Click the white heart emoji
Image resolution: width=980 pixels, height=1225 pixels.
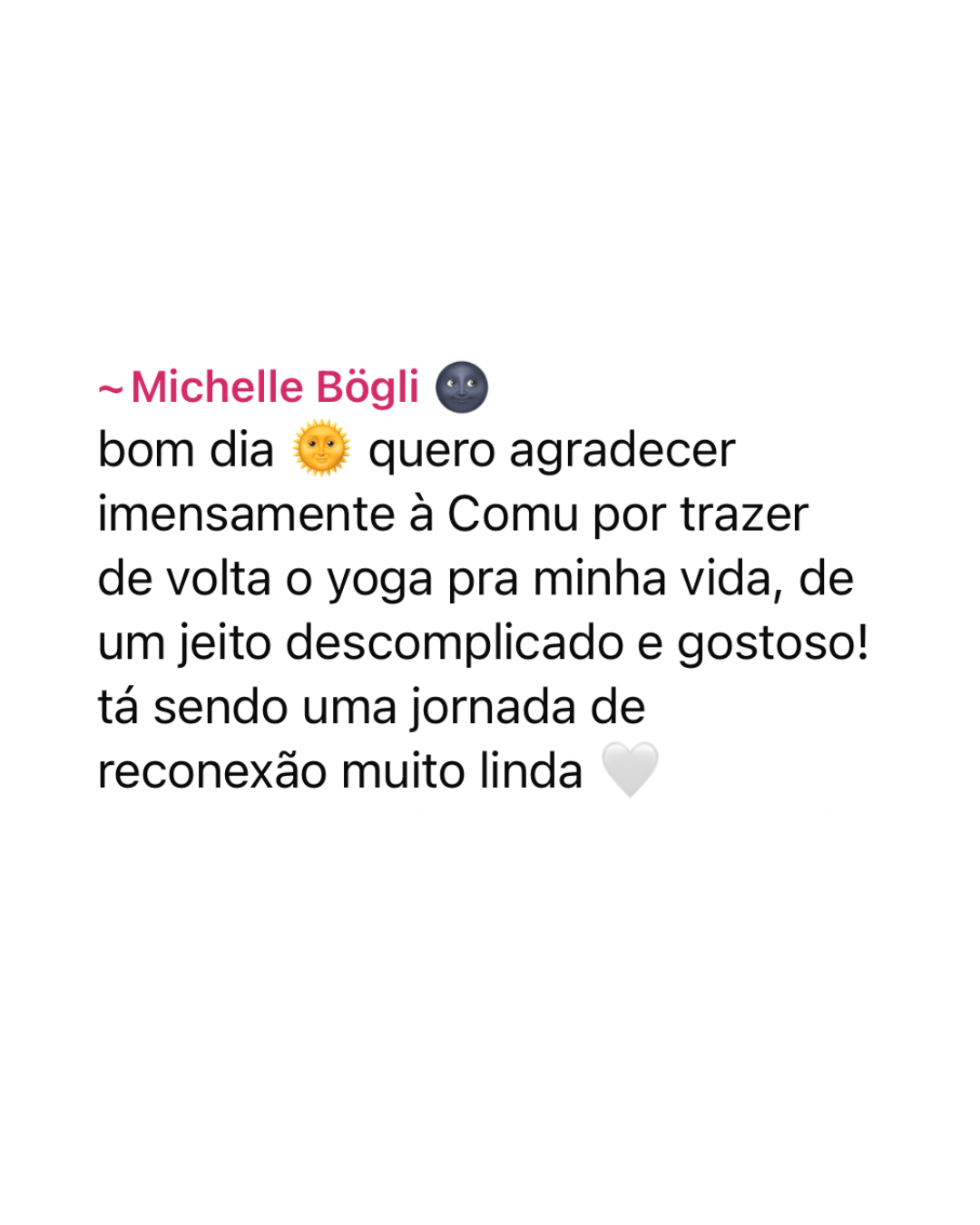tap(630, 769)
